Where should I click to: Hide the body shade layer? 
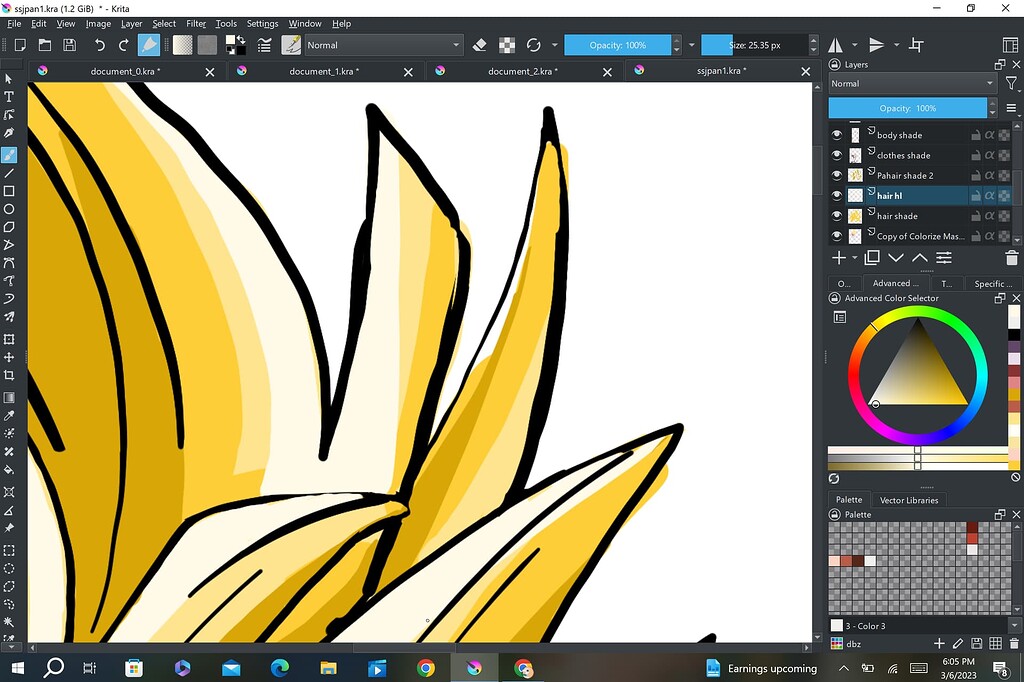click(x=837, y=135)
